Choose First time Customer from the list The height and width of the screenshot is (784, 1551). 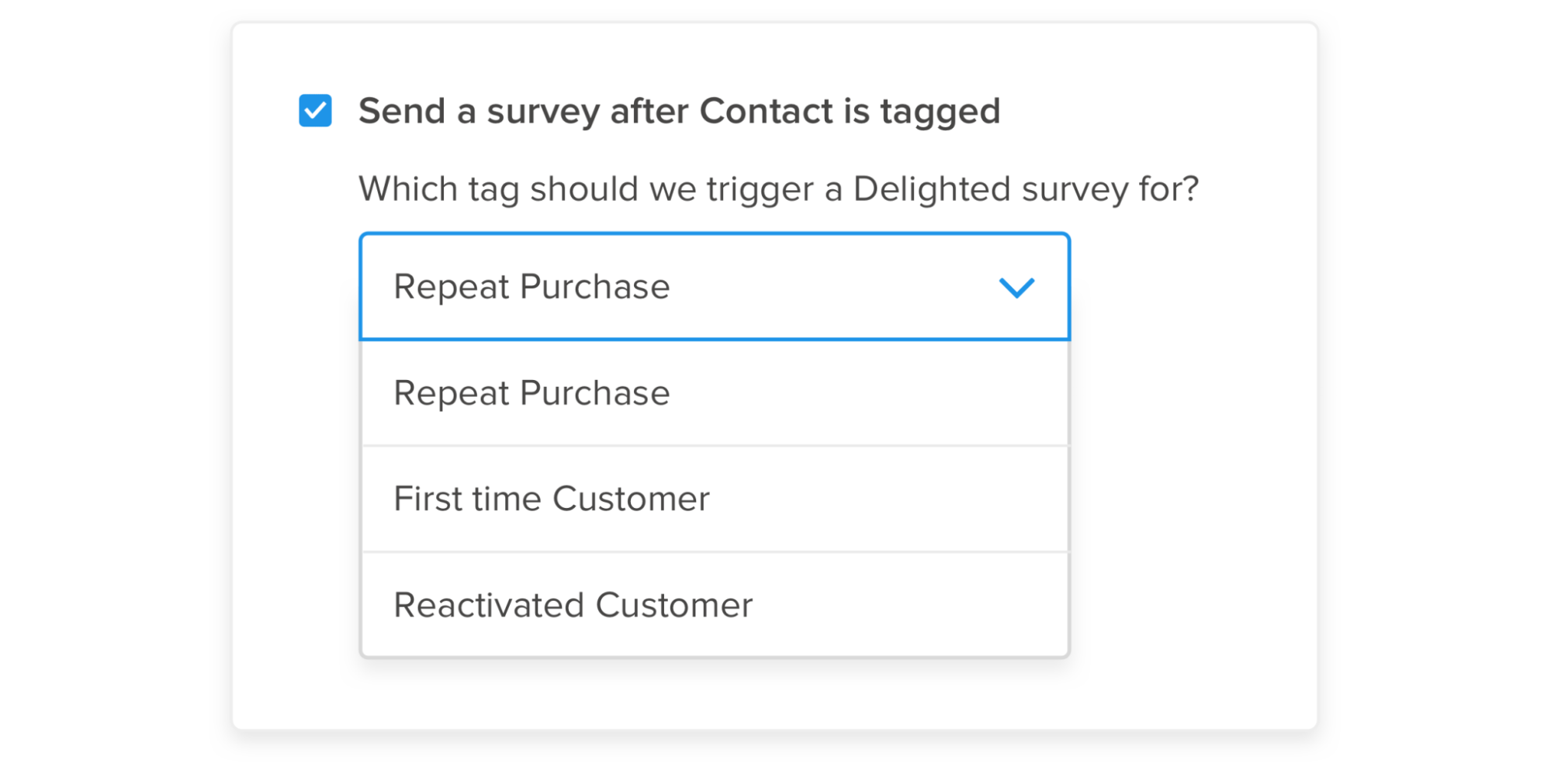(552, 499)
